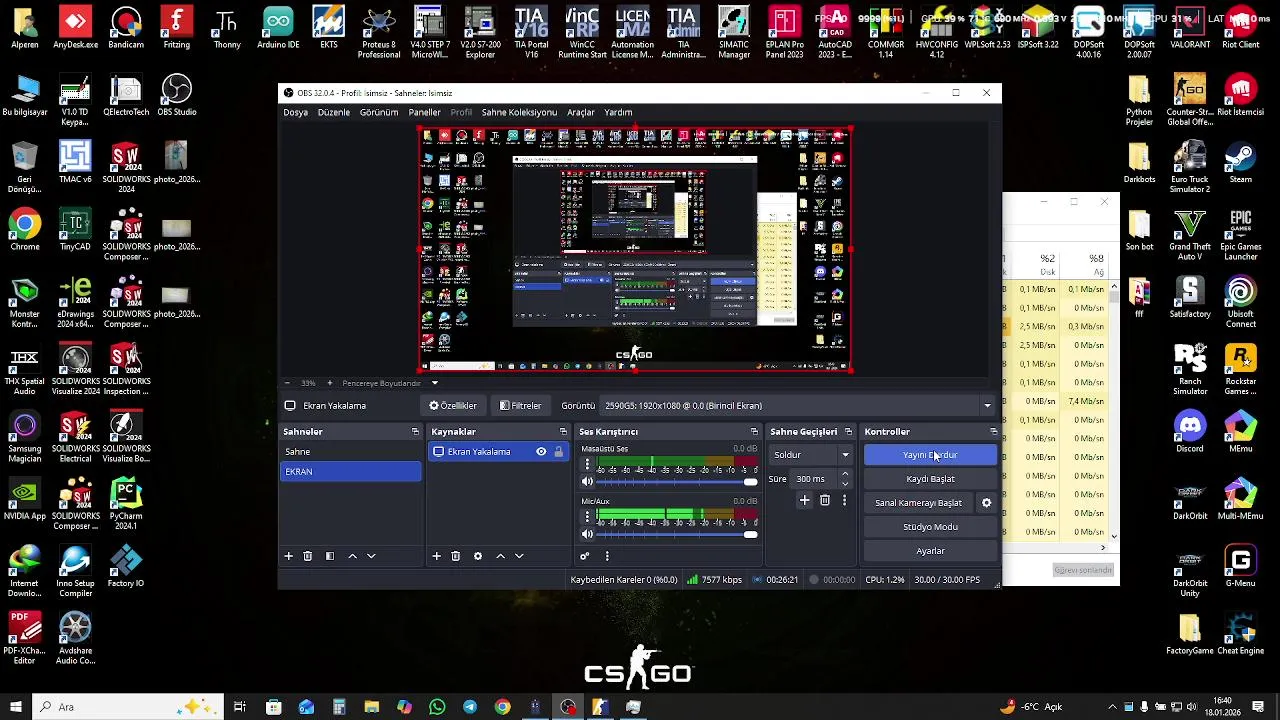Undock the Sahneler panel using its float icon
Screen dimensions: 1280x720
coord(415,432)
